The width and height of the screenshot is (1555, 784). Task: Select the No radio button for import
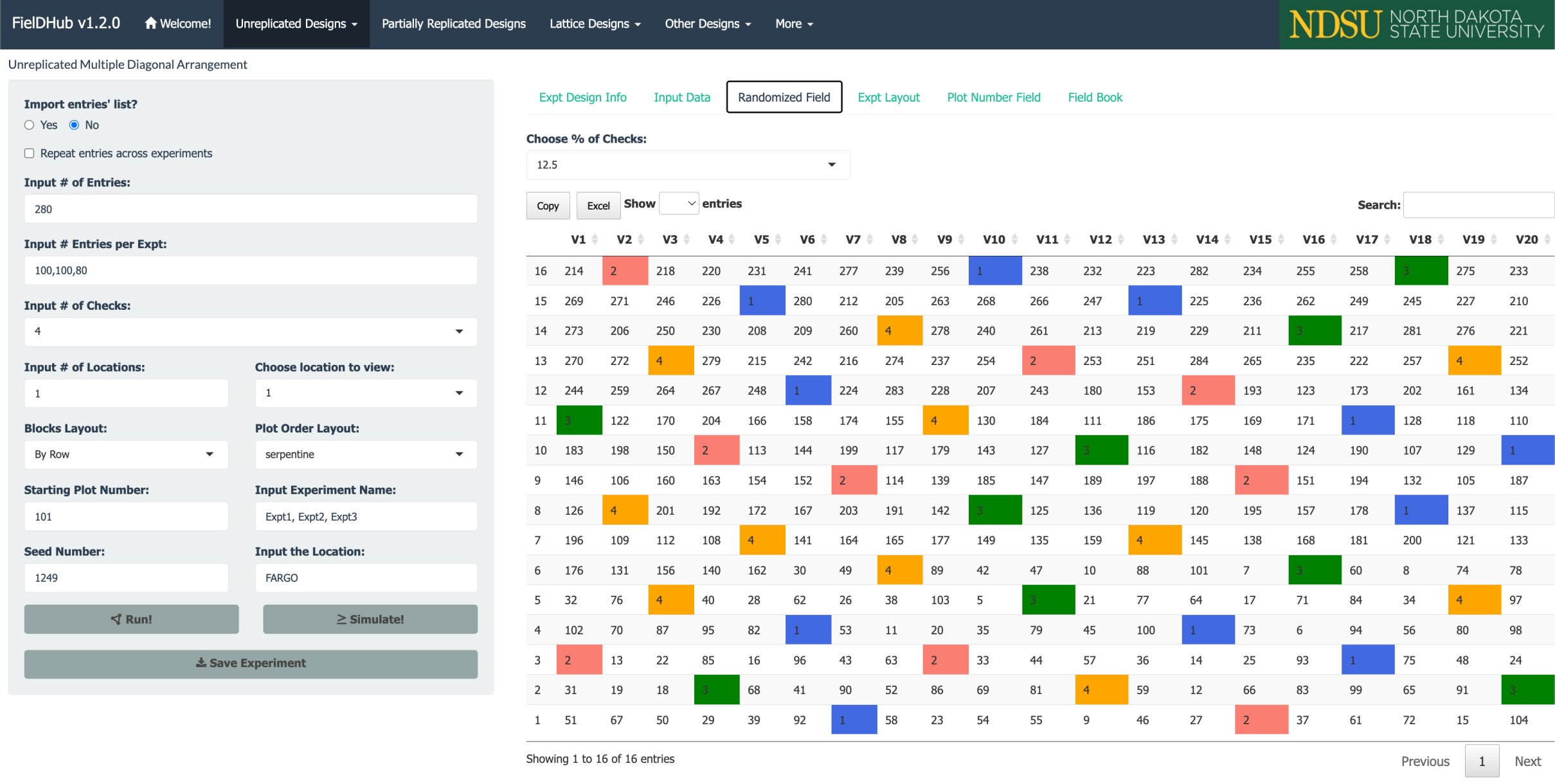tap(74, 125)
